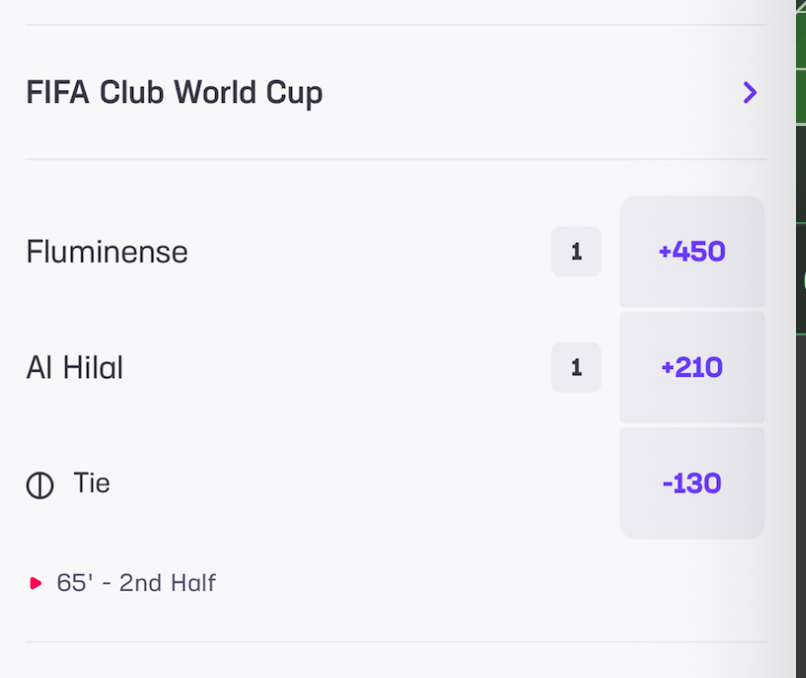Click Al Hilal's score badge showing 1
The height and width of the screenshot is (678, 806).
576,367
